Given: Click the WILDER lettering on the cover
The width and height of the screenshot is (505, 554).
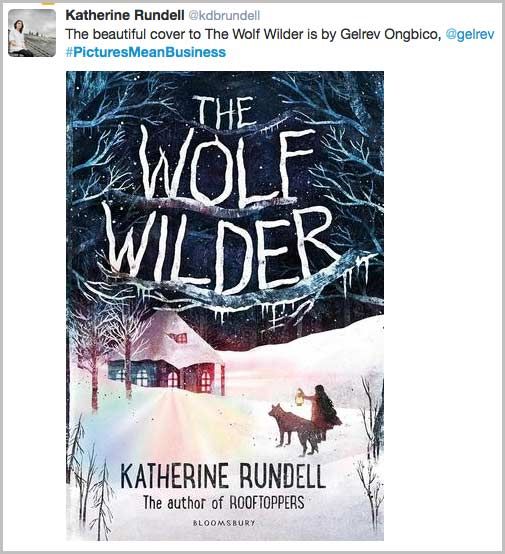Looking at the screenshot, I should tap(221, 251).
